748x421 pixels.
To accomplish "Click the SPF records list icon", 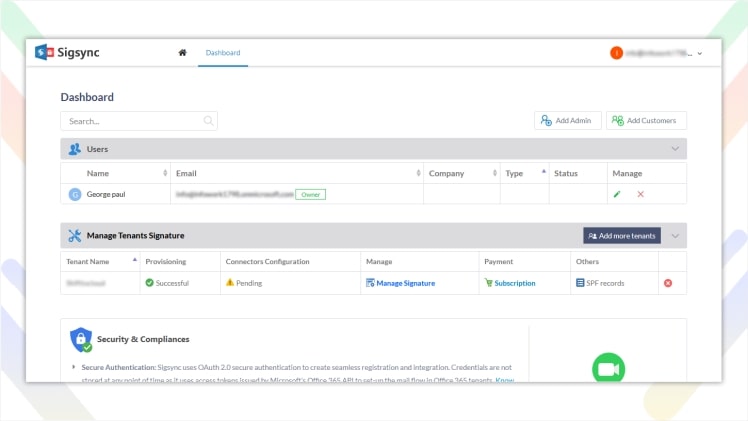I will [580, 283].
